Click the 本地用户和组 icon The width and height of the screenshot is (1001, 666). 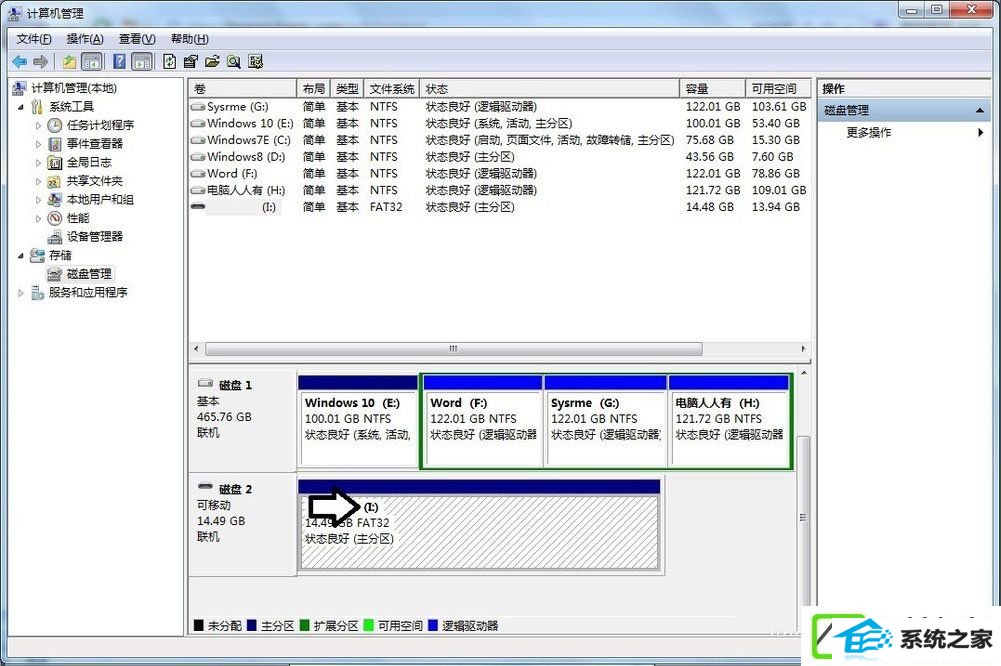point(55,199)
